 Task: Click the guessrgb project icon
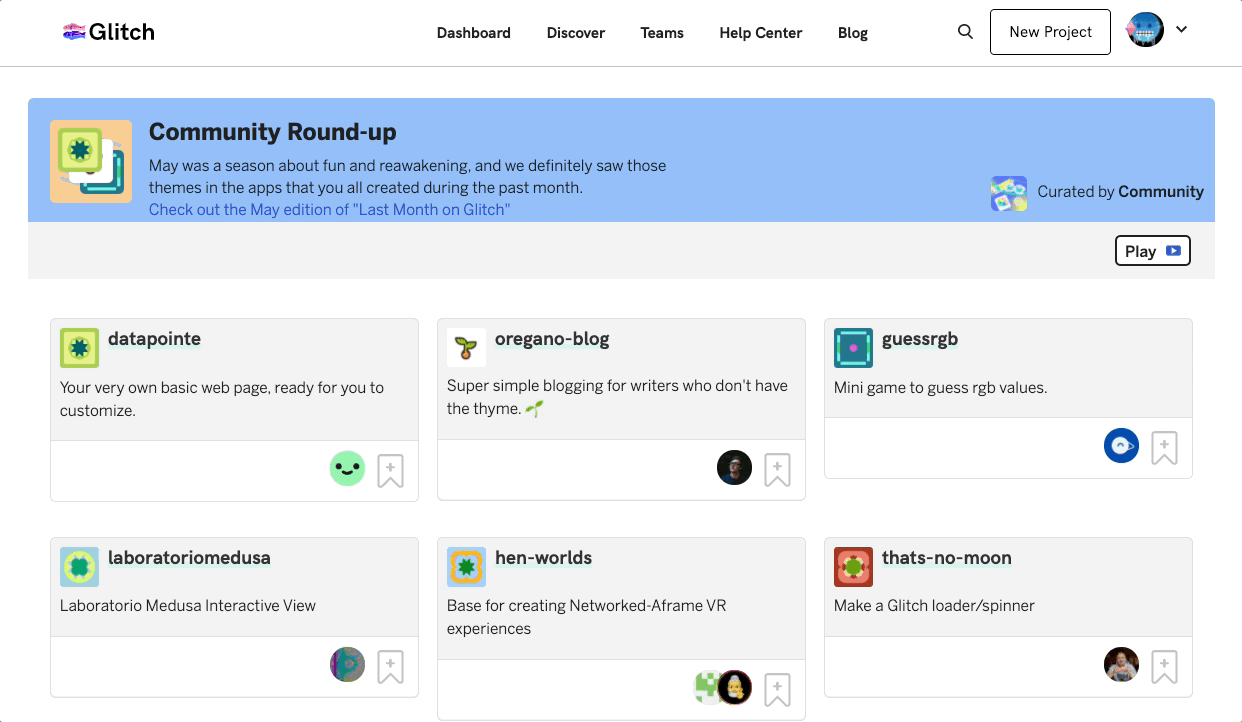(853, 348)
